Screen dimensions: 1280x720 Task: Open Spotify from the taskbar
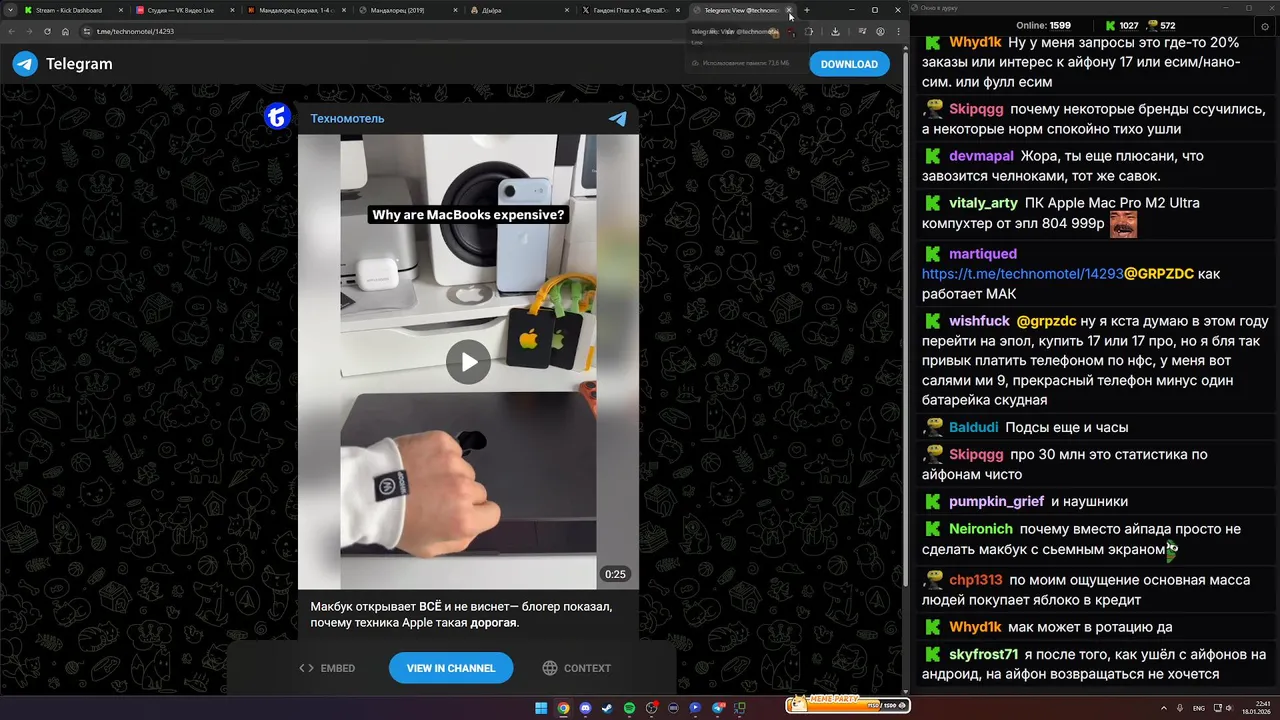629,708
